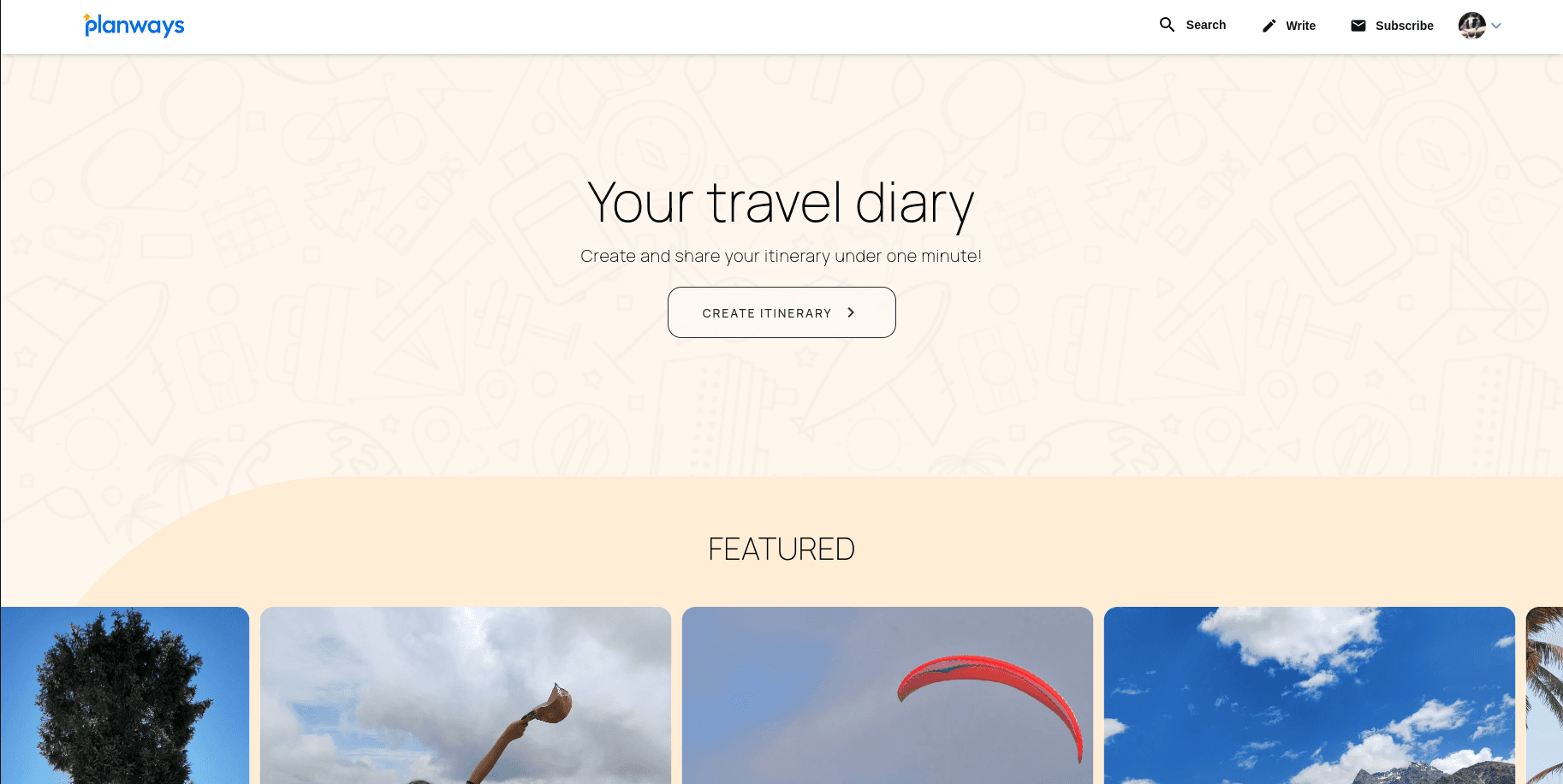
Task: Open the Write menu item
Action: click(x=1289, y=26)
